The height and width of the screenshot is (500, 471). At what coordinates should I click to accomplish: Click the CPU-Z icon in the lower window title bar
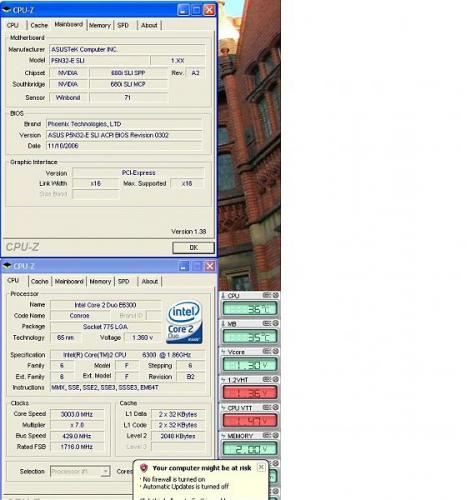(x=7, y=266)
